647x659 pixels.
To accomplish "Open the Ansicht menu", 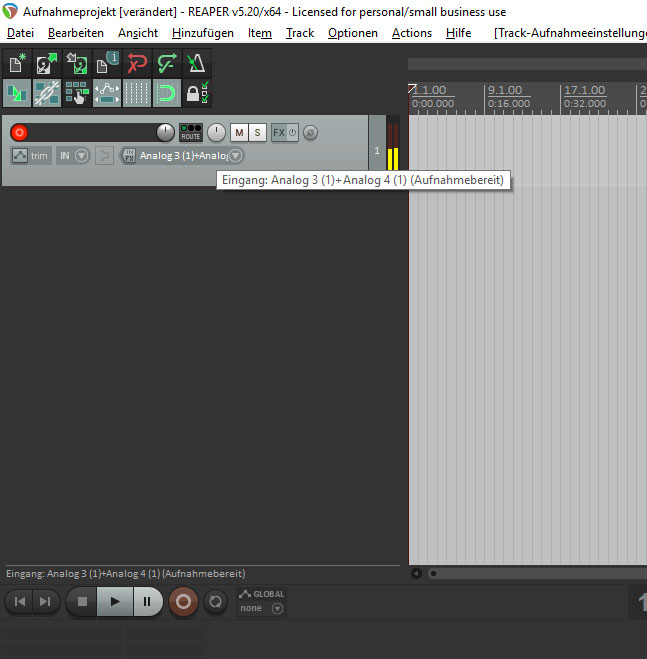I will click(x=138, y=33).
